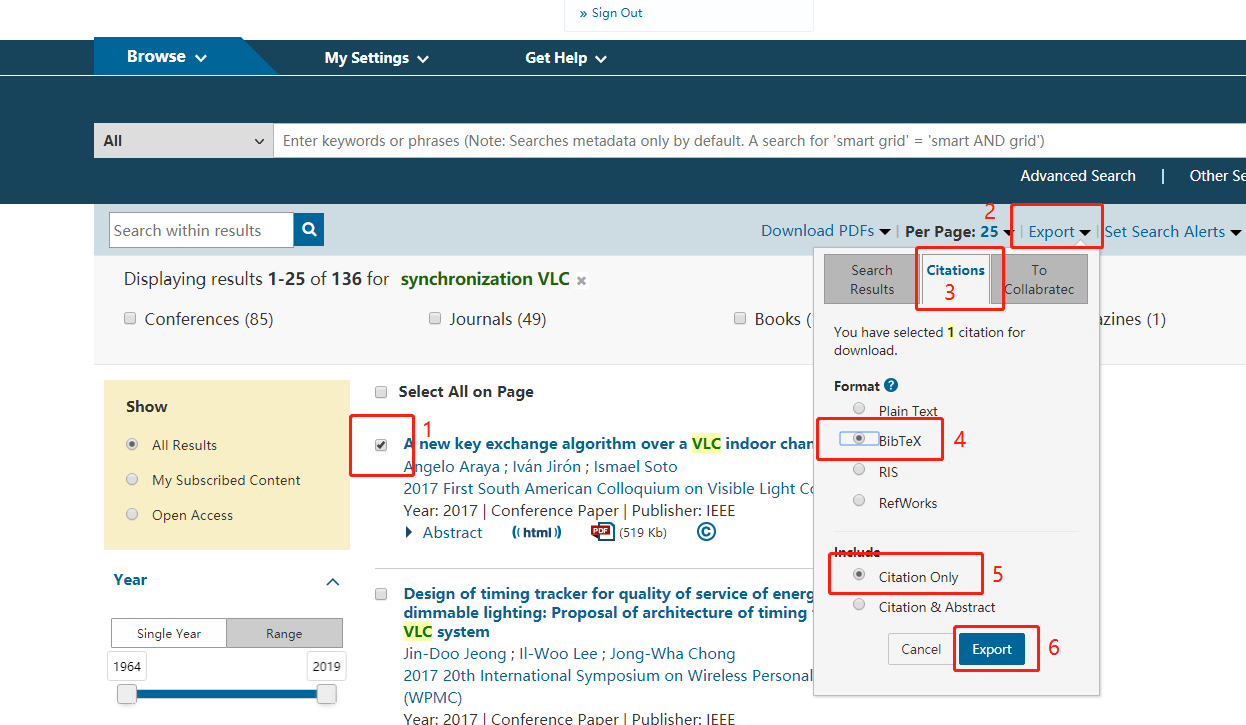Image resolution: width=1246 pixels, height=725 pixels.
Task: Switch to the Search Results tab
Action: coord(869,278)
